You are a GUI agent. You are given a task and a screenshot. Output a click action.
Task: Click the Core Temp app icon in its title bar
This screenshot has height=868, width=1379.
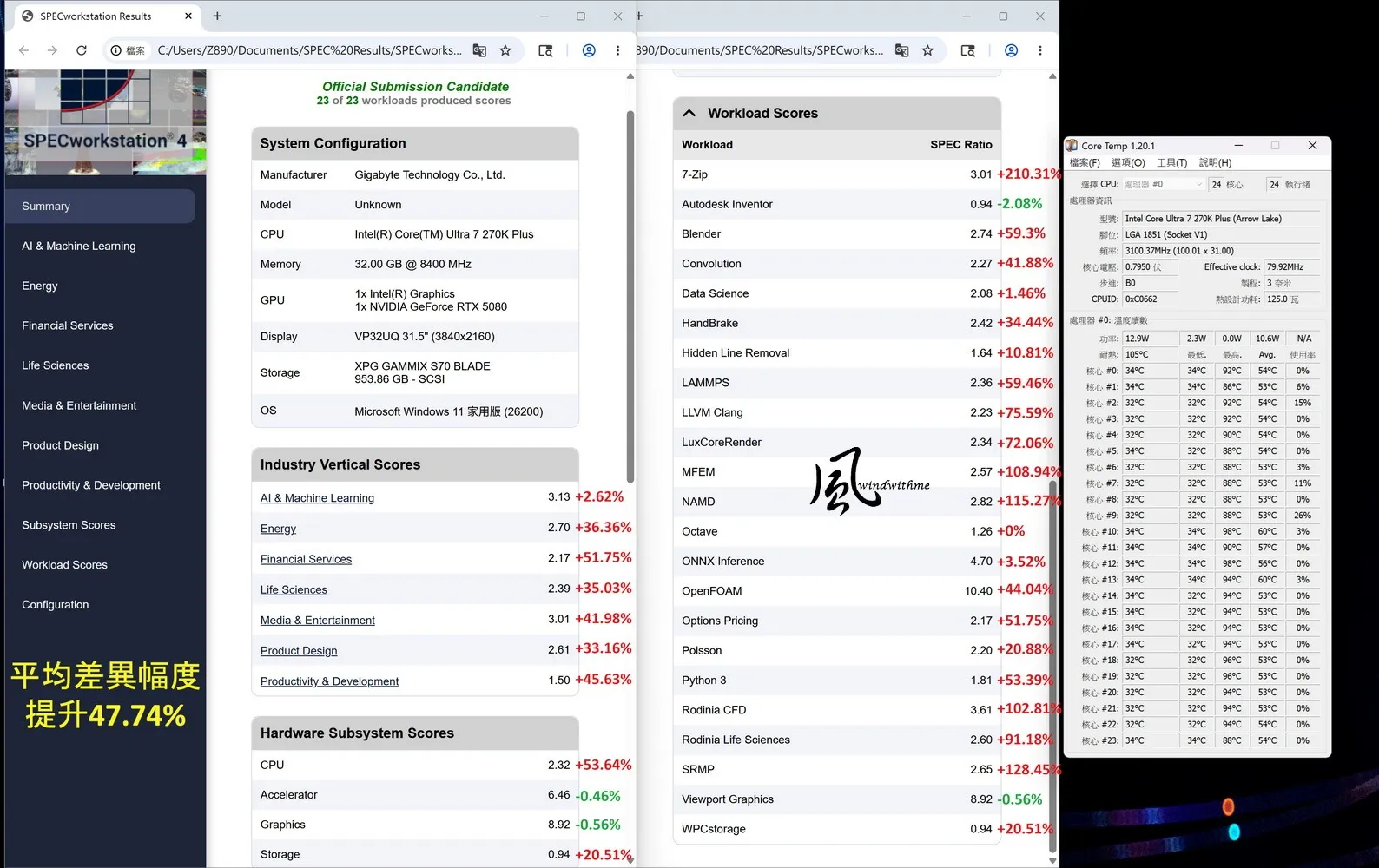coord(1072,146)
